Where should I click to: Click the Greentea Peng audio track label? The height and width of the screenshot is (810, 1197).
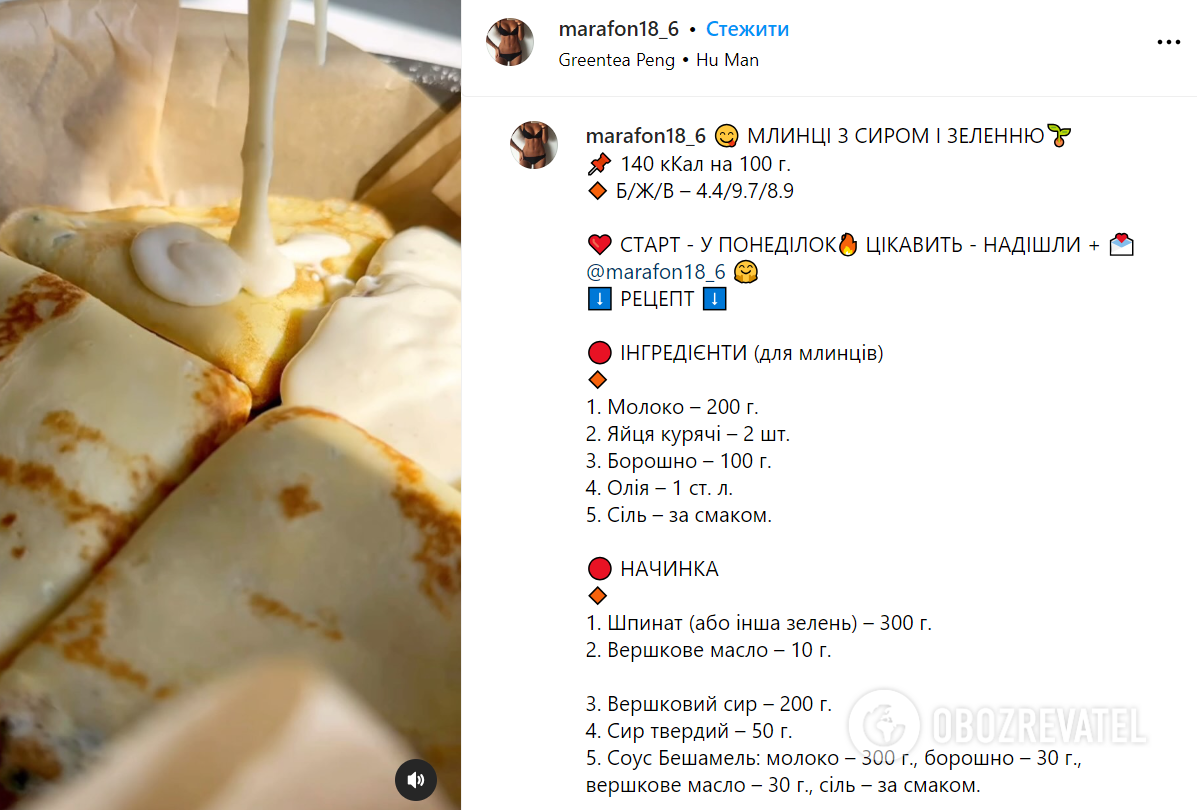[616, 60]
